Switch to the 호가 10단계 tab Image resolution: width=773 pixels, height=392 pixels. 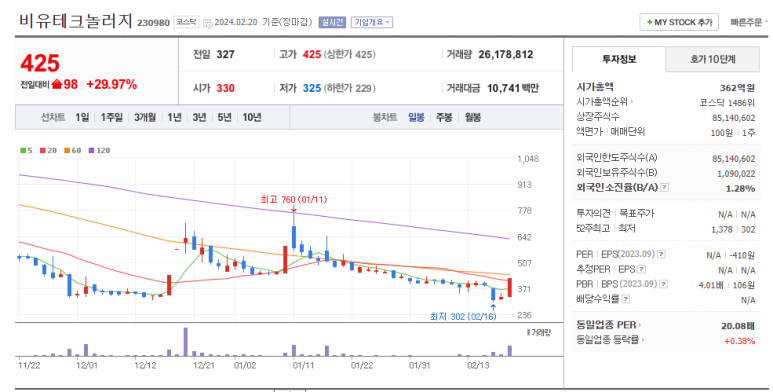coord(712,60)
